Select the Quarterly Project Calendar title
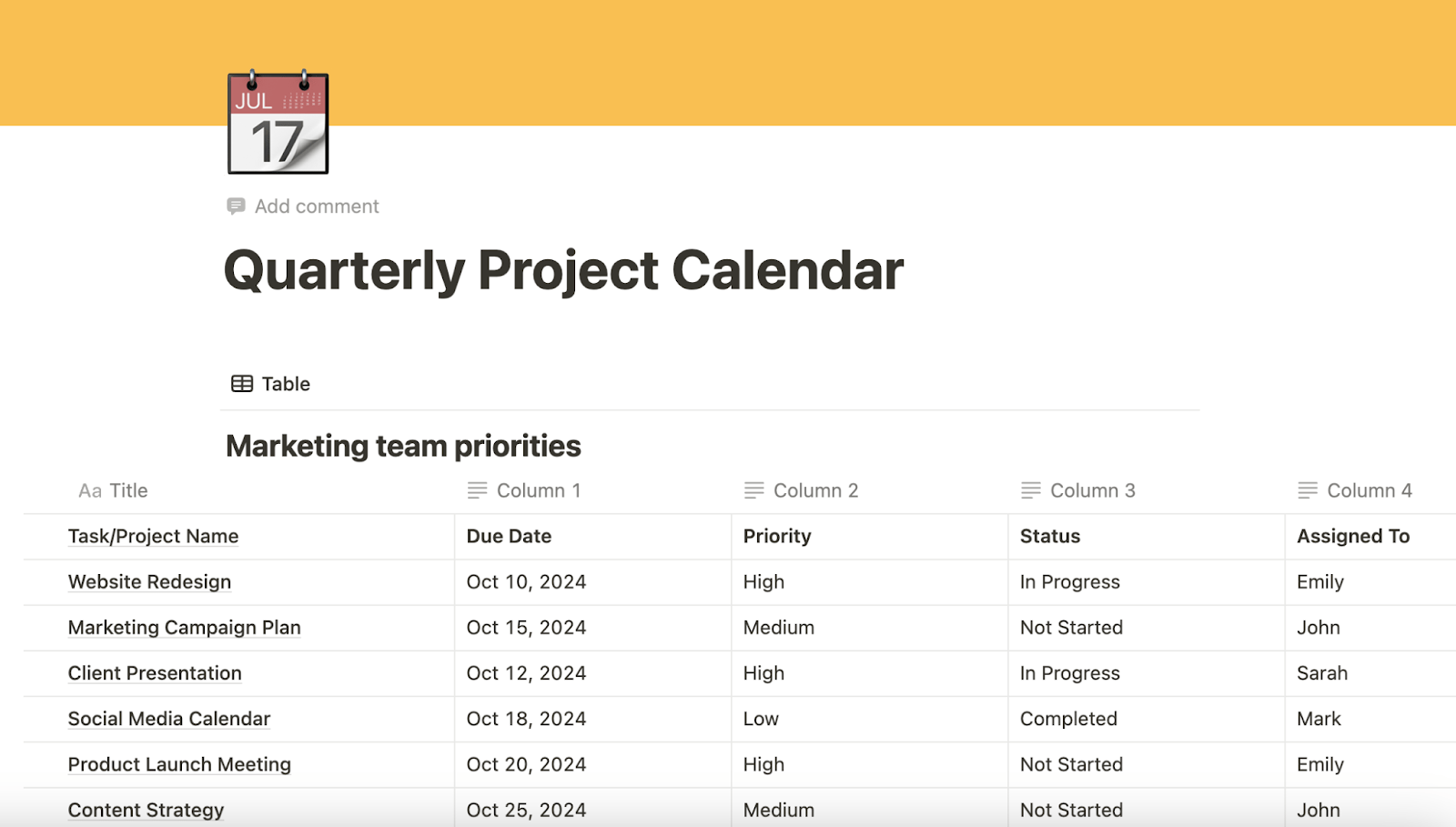Viewport: 1456px width, 827px height. pyautogui.click(x=563, y=269)
